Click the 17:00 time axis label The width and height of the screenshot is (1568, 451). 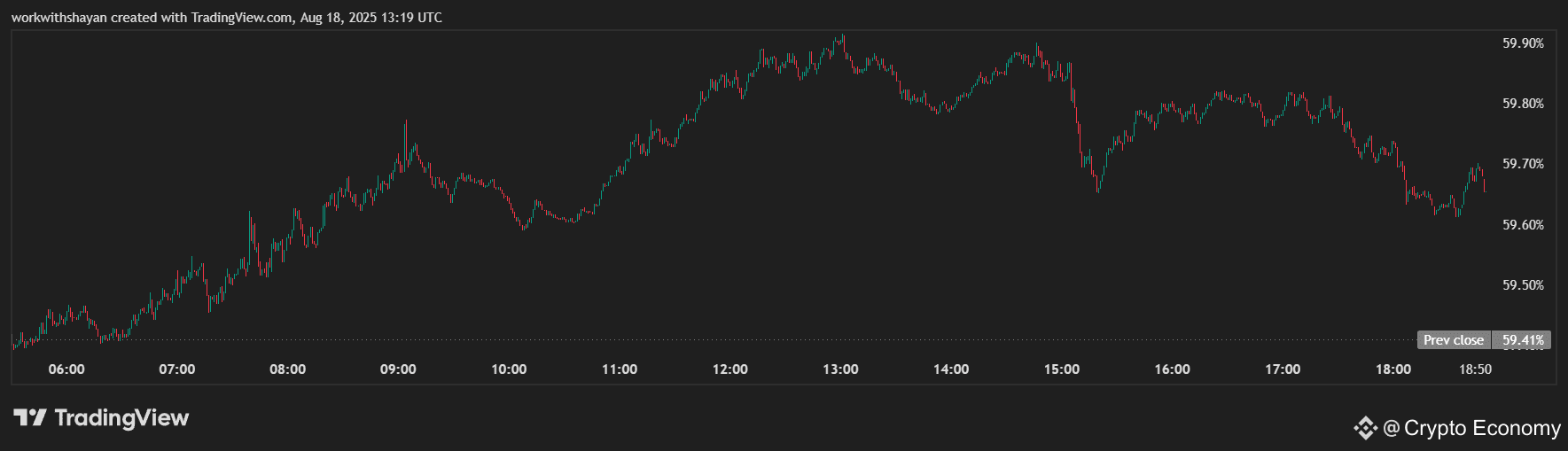[1283, 369]
